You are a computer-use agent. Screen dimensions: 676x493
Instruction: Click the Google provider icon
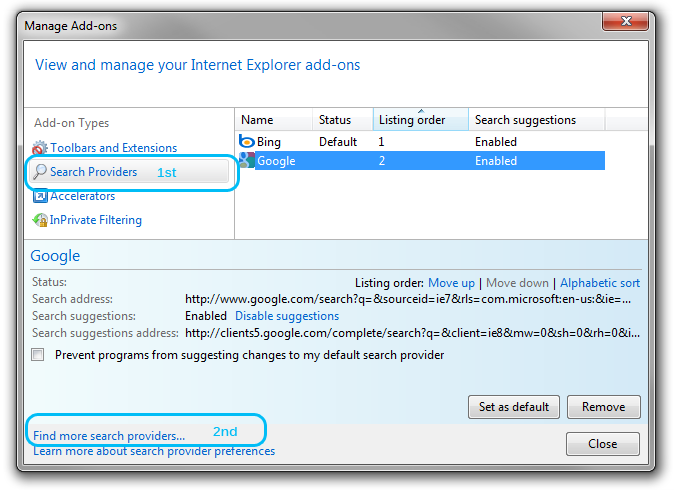[x=247, y=161]
